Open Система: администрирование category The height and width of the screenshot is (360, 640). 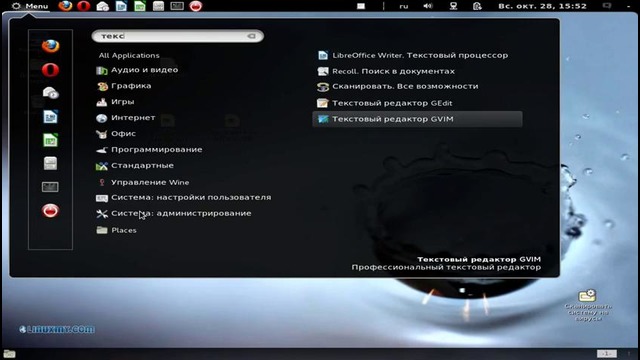(174, 213)
